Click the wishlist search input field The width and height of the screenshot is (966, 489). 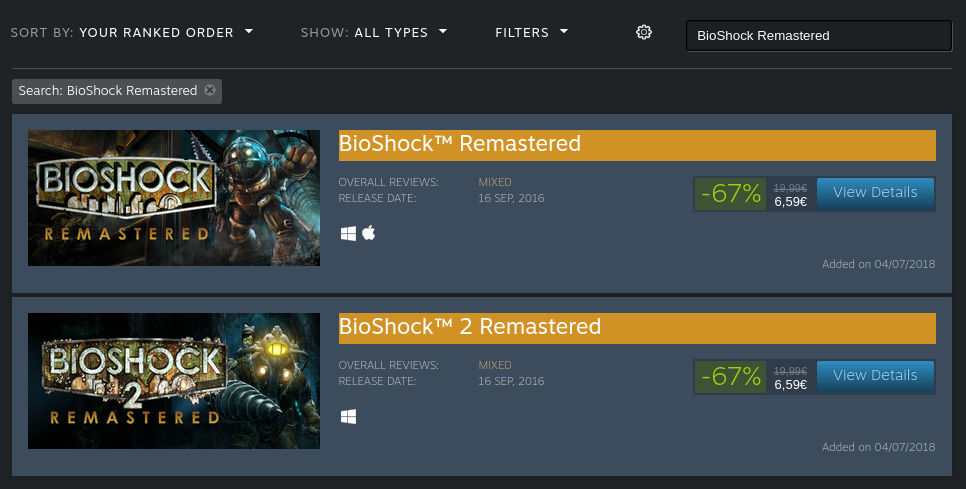click(x=819, y=36)
